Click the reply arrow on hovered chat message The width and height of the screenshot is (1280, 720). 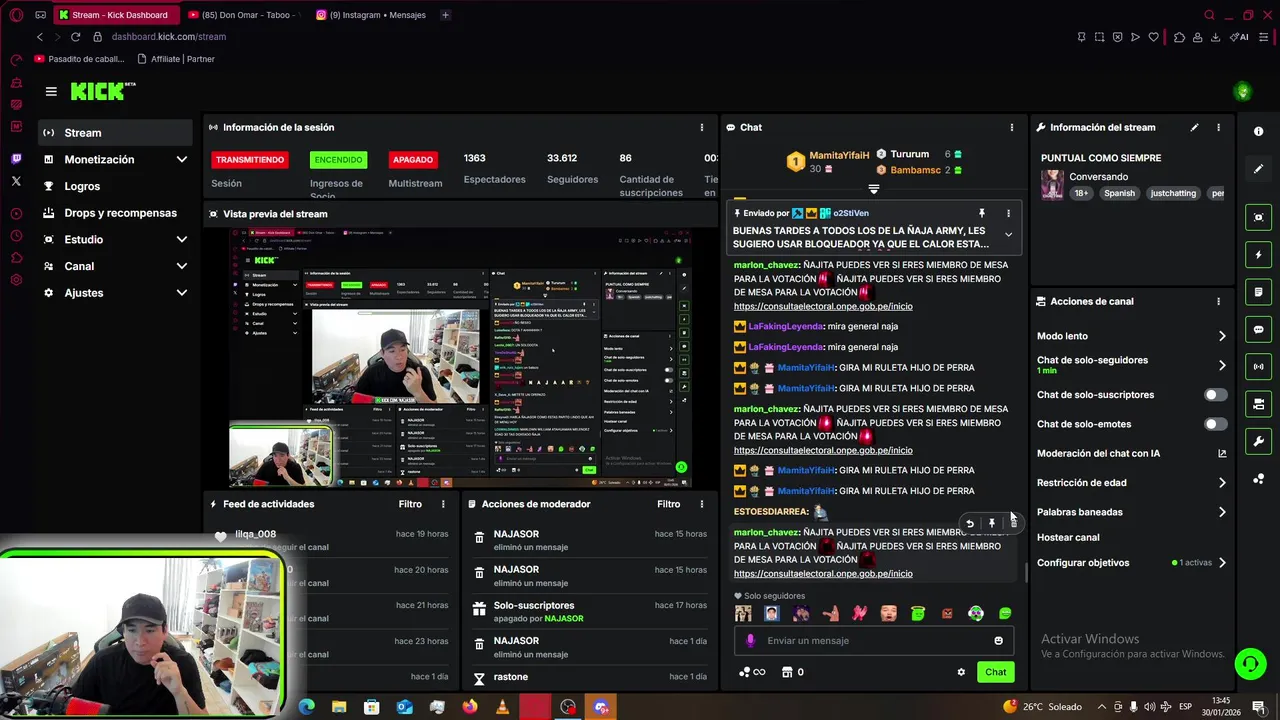(x=969, y=523)
